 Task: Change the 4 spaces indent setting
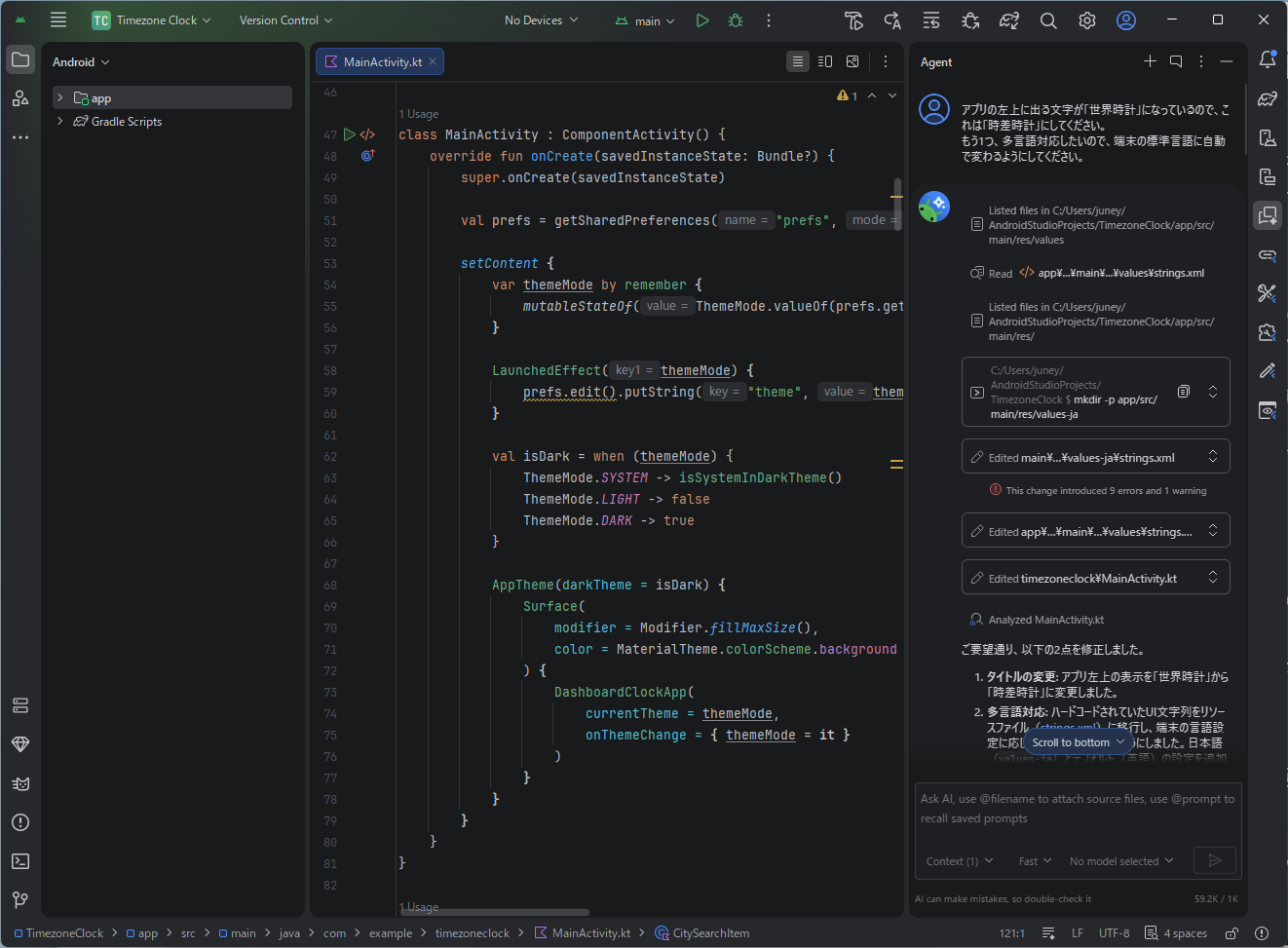point(1176,933)
